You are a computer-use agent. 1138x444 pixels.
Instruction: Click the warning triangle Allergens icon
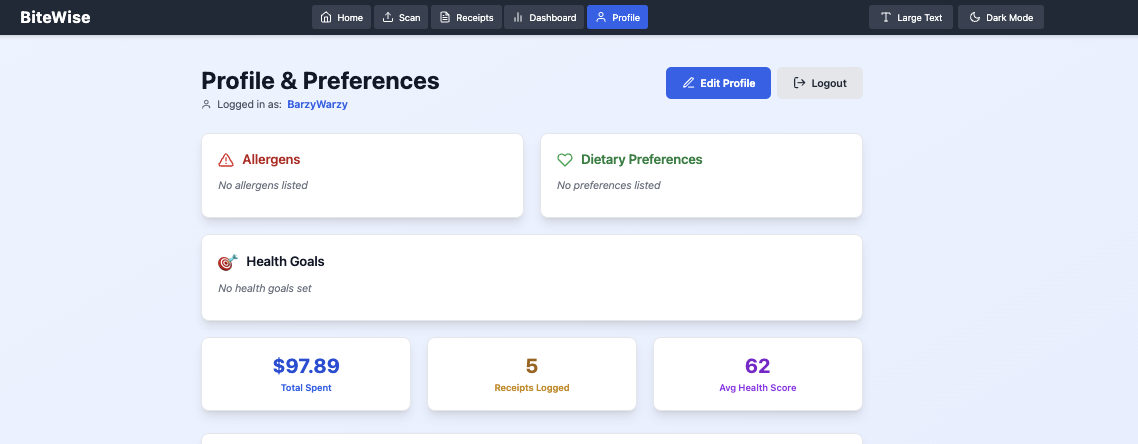(x=226, y=160)
